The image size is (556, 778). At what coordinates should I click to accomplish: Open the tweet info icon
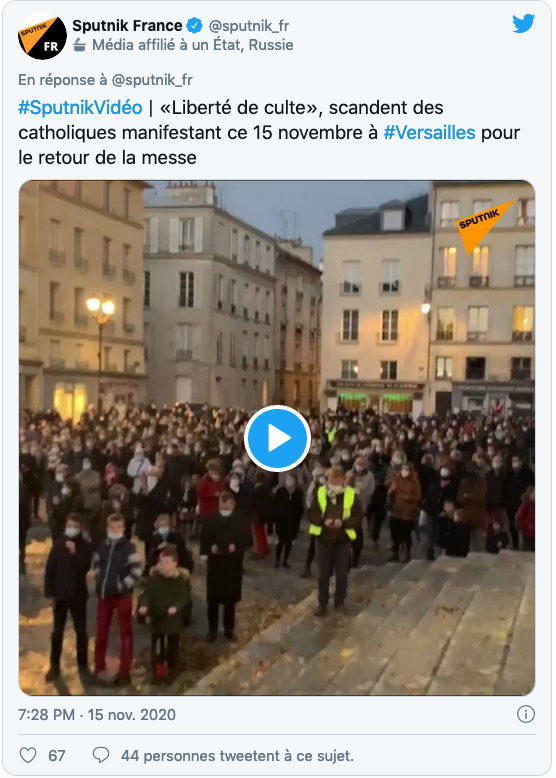[x=526, y=714]
